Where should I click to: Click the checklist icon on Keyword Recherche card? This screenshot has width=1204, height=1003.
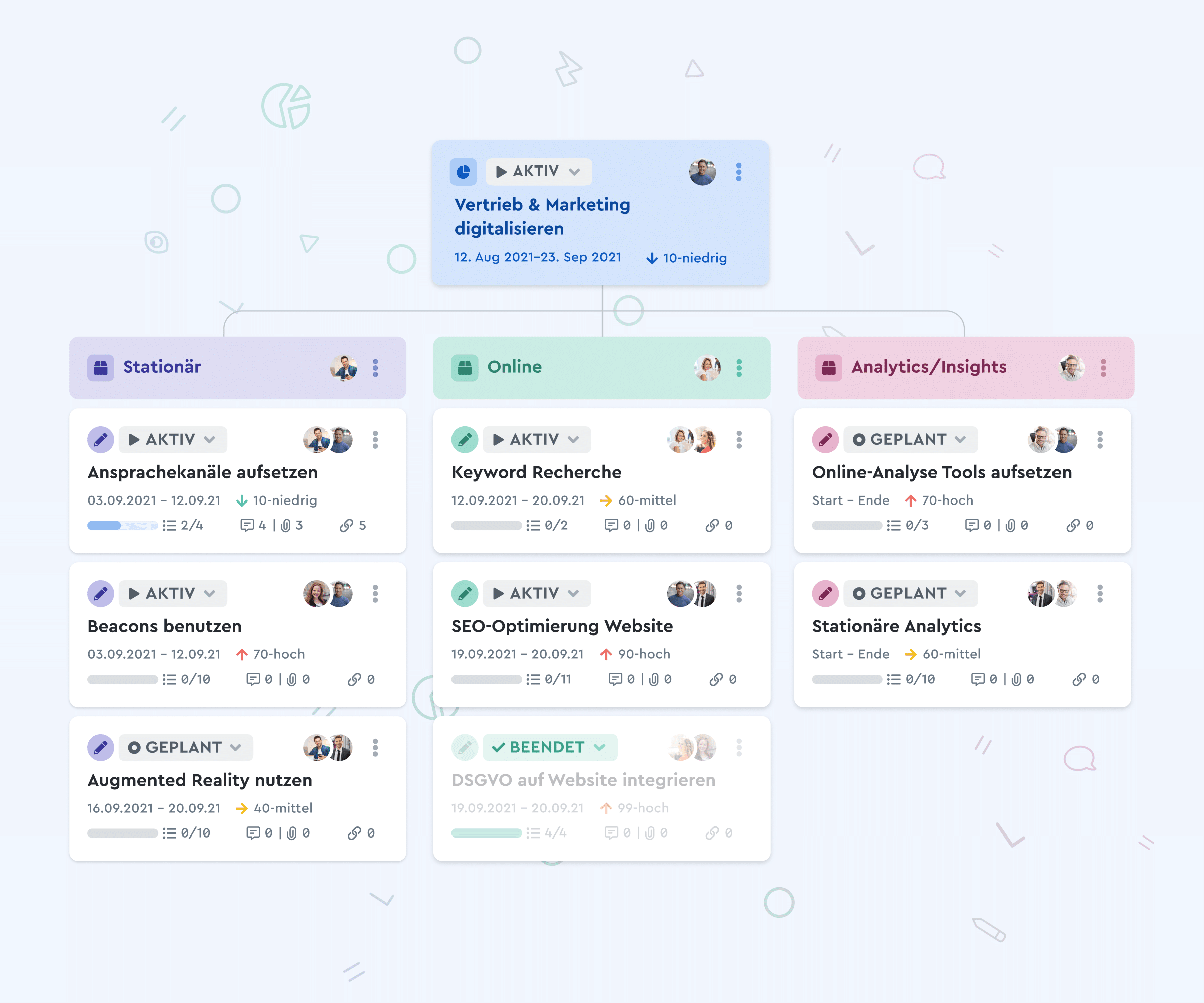[x=533, y=526]
